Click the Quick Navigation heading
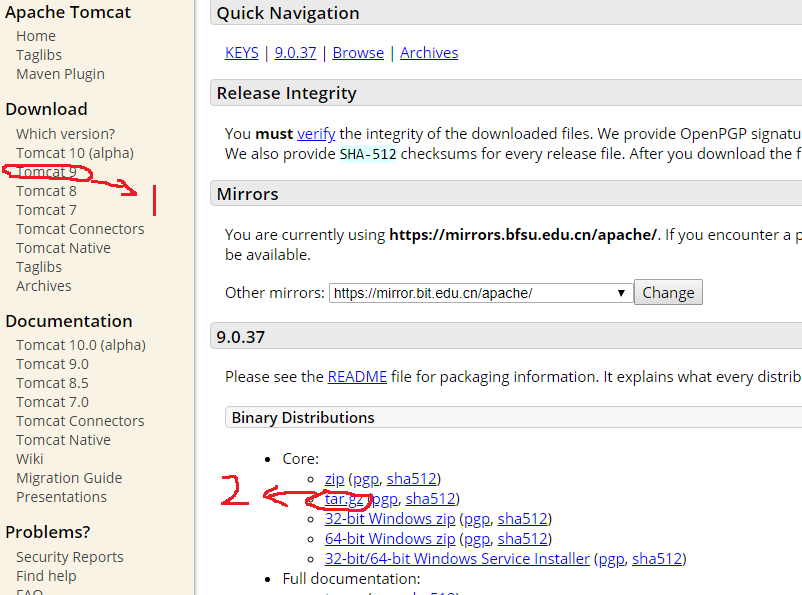Screen dimensions: 802x595 [x=288, y=13]
